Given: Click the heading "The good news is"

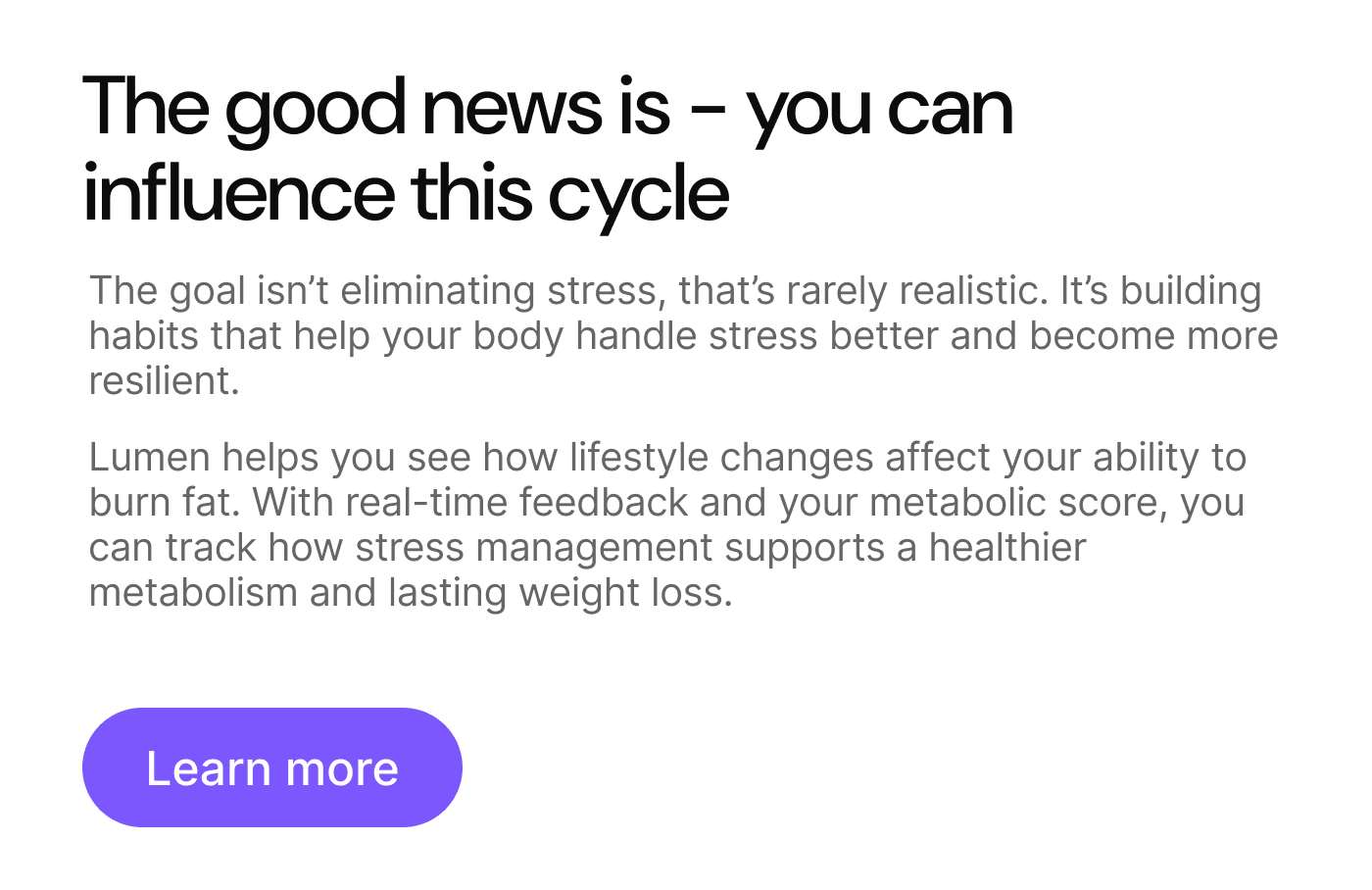Looking at the screenshot, I should [376, 108].
